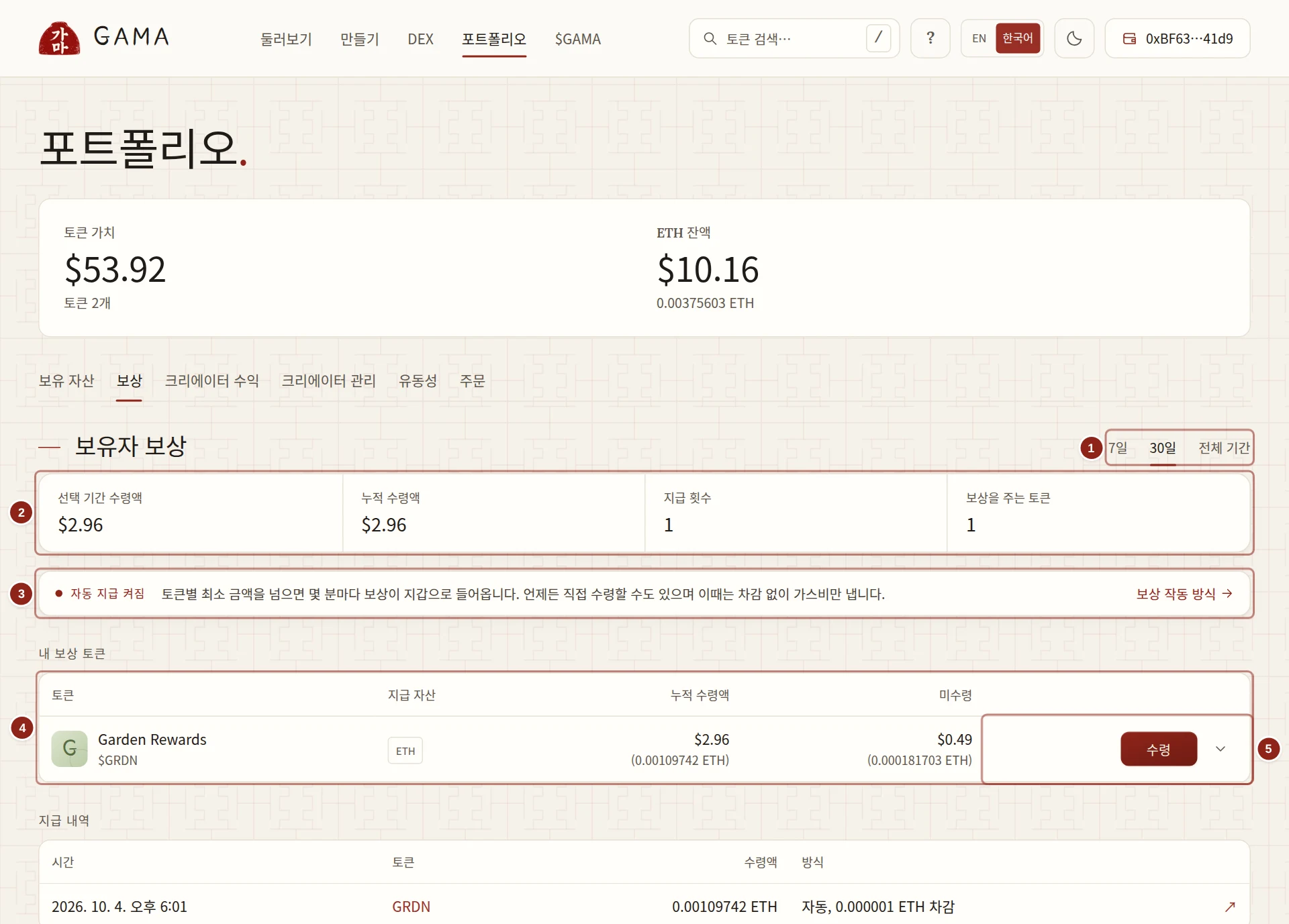Click the slash shortcut key badge

[878, 38]
